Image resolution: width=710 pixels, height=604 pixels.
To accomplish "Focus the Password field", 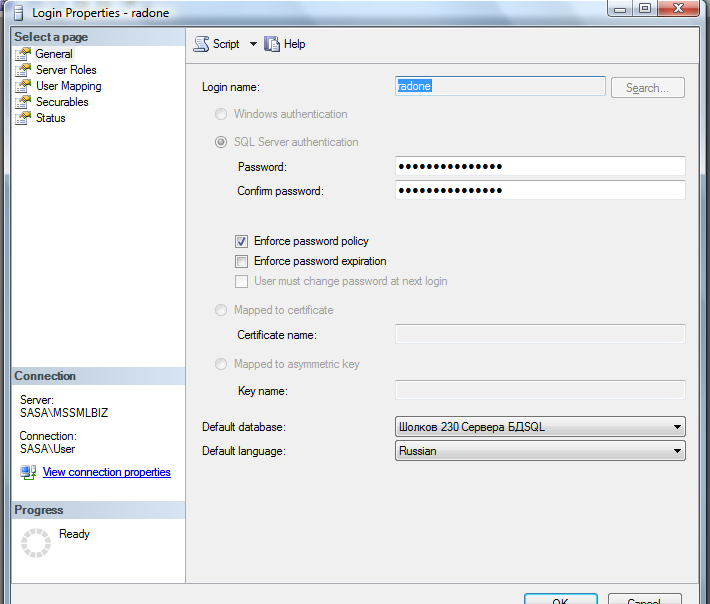I will 540,166.
